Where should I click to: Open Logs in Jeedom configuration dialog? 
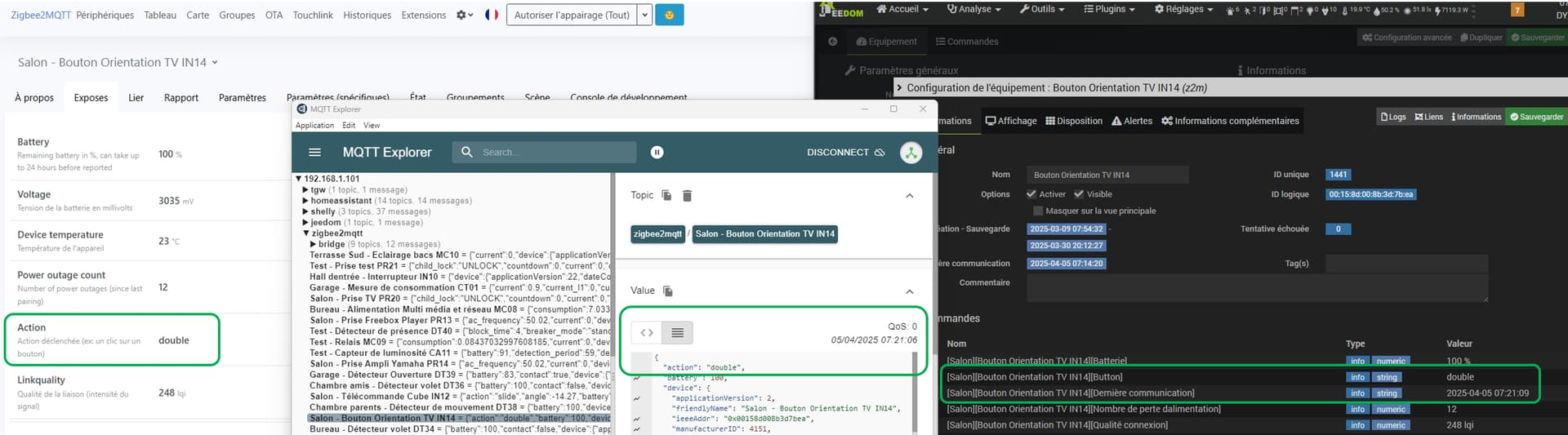(x=1393, y=117)
